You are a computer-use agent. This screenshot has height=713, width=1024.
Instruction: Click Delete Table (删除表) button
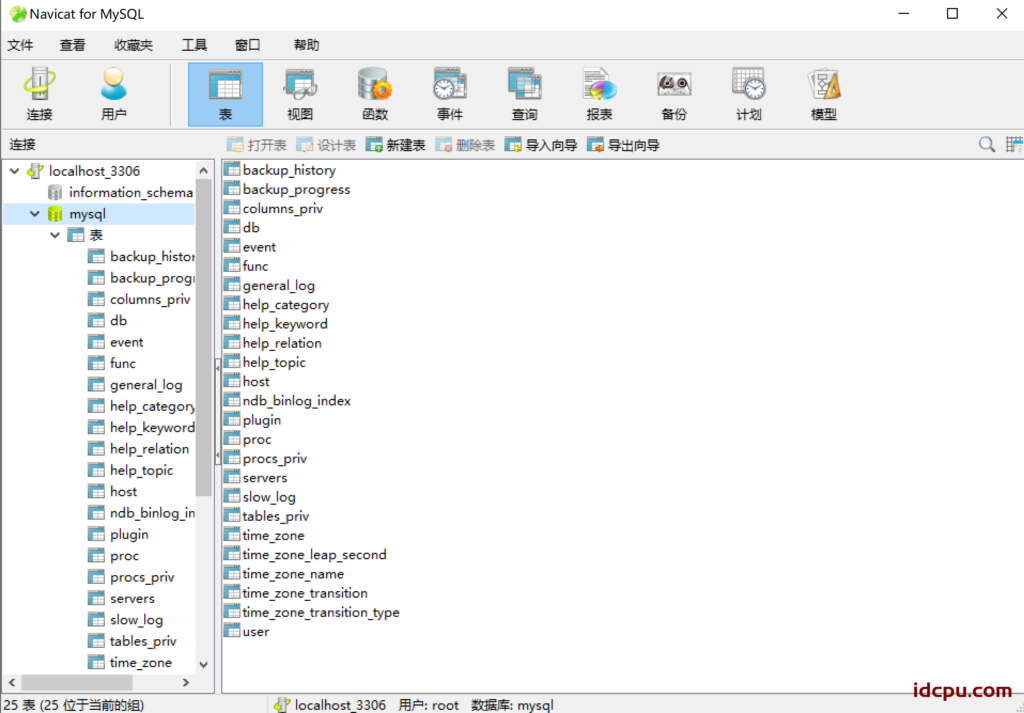(x=465, y=145)
